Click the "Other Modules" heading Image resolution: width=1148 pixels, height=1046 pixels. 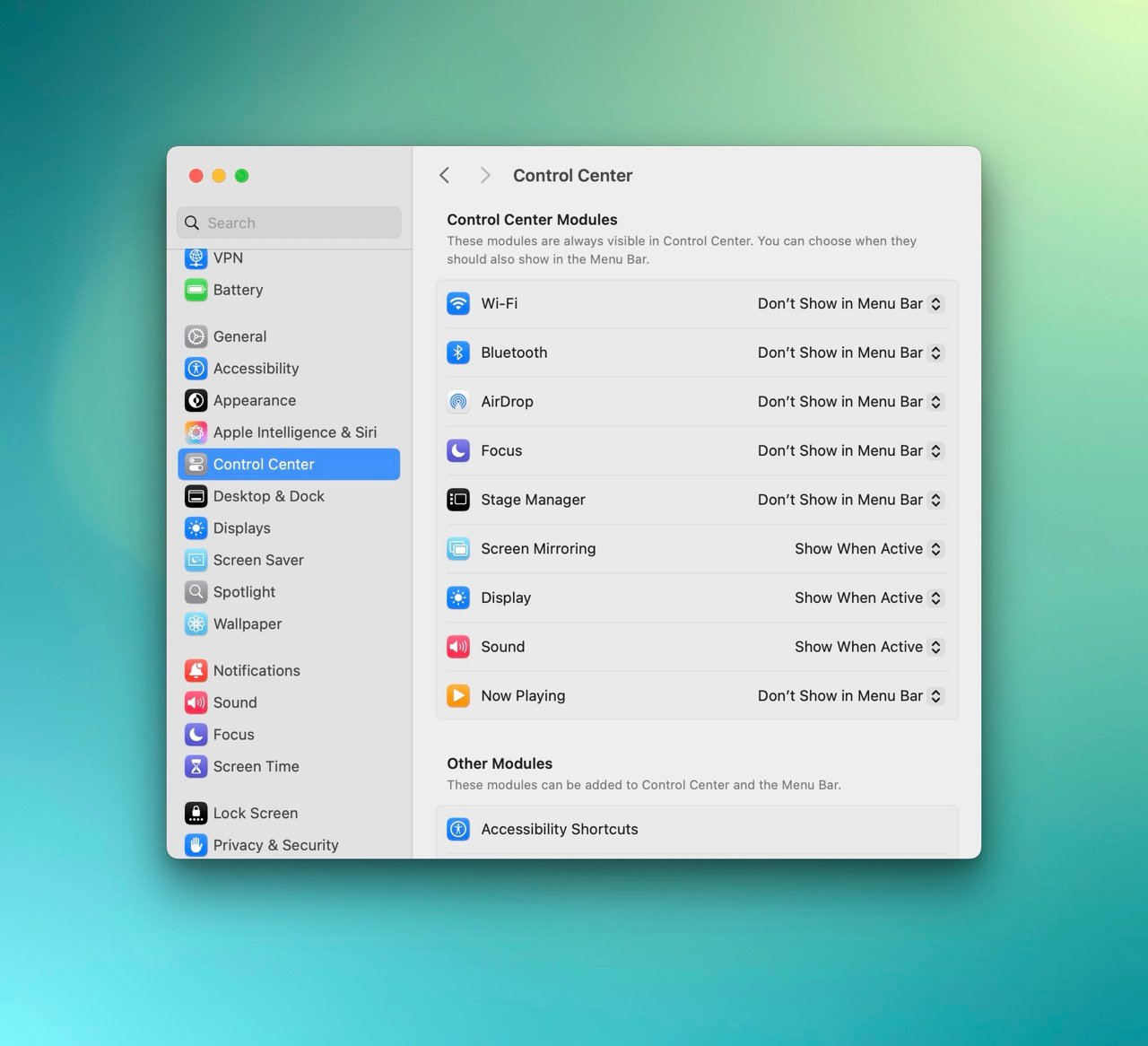500,763
